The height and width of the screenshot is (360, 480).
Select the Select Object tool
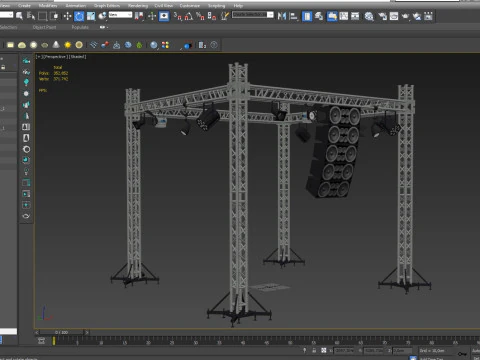pos(19,16)
